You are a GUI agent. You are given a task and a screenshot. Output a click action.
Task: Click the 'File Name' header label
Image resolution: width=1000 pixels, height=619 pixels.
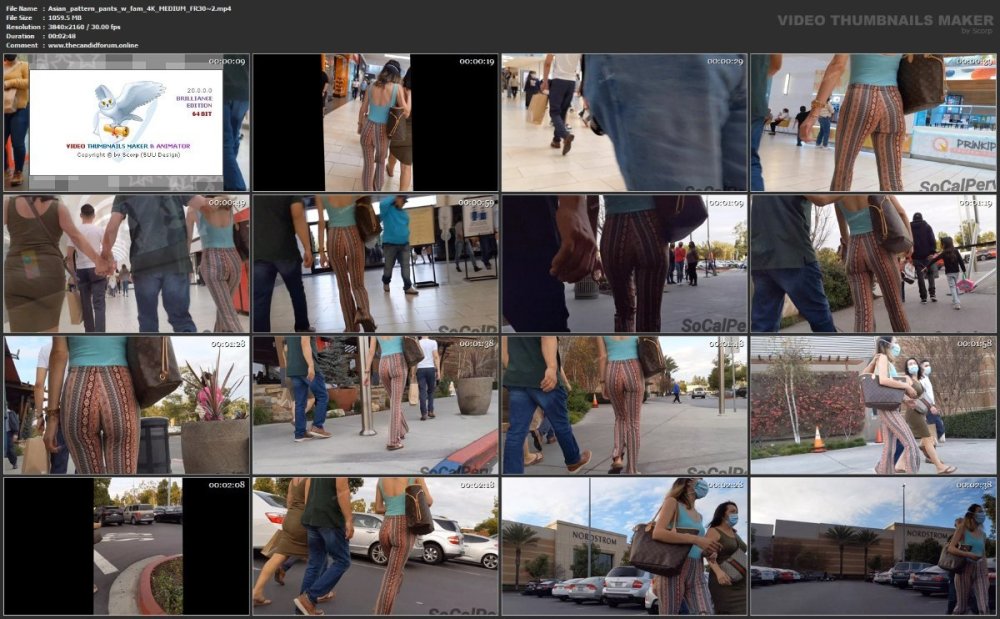[x=21, y=9]
